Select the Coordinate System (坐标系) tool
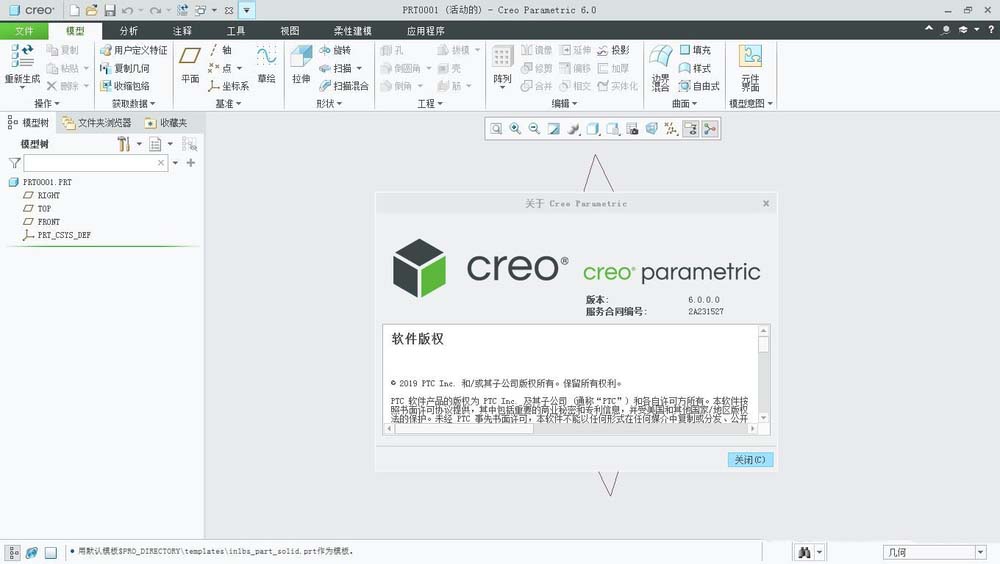 (228, 85)
